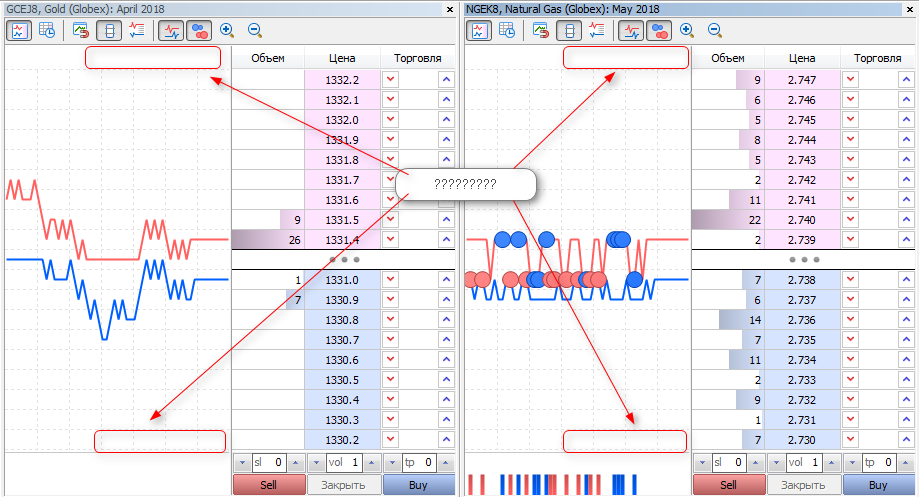Screen dimensions: 919x497
Task: Increase vol value in Natural Gas window
Action: coord(831,462)
